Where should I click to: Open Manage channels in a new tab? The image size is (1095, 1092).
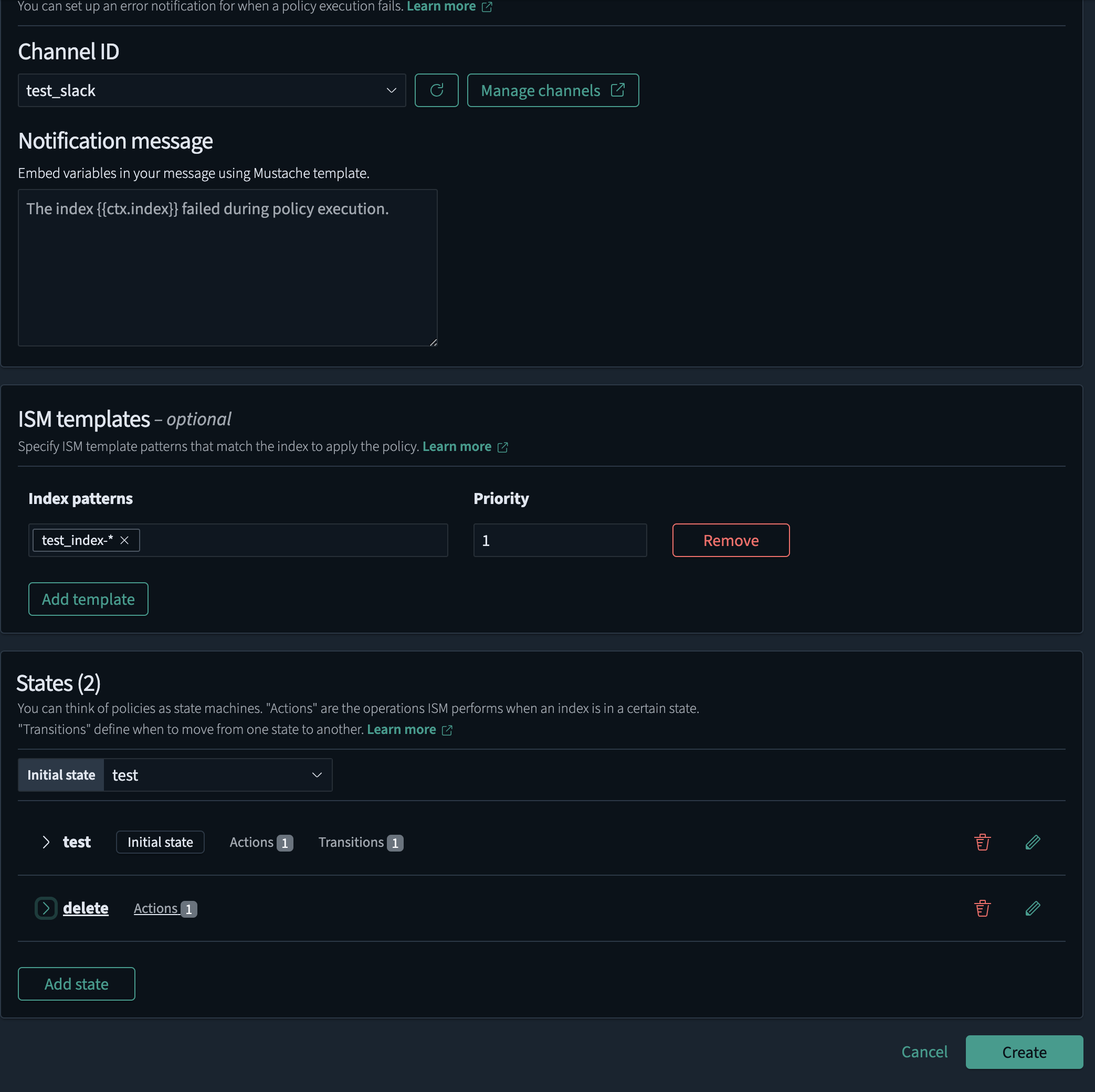(x=553, y=90)
